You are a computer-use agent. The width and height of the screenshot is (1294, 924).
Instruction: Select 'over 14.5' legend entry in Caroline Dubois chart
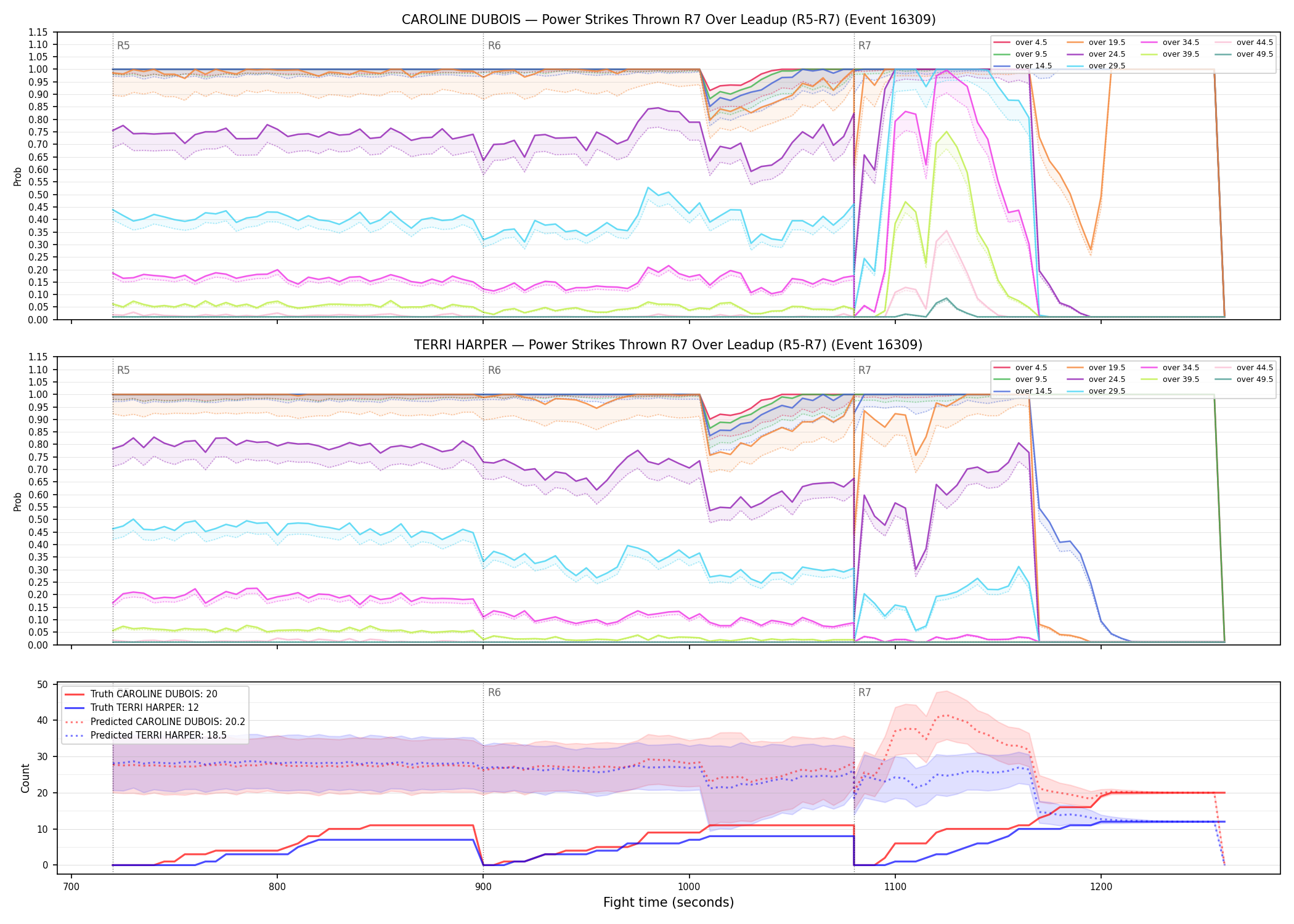pyautogui.click(x=1022, y=66)
